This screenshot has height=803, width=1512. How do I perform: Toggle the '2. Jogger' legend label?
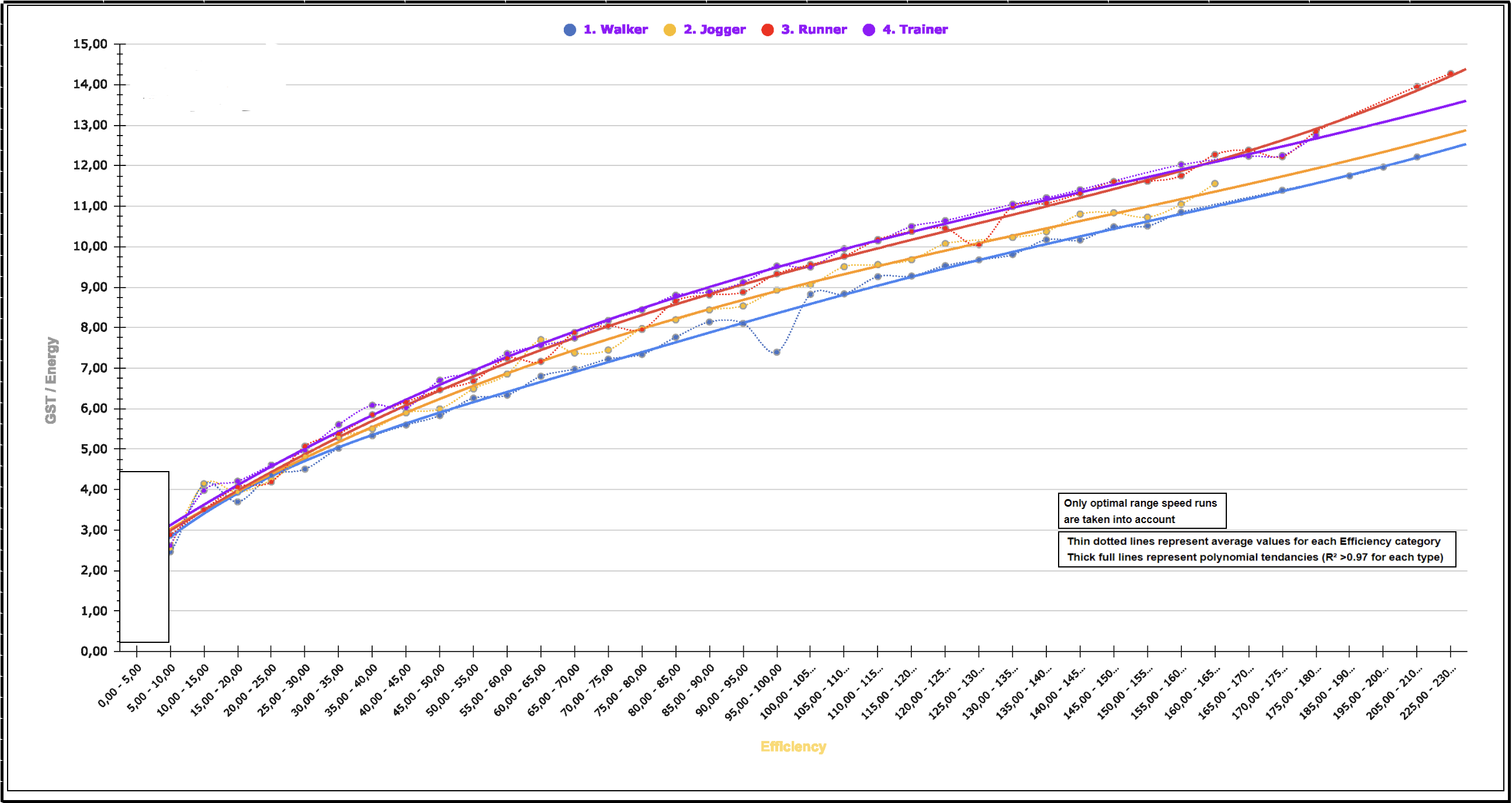pos(715,30)
